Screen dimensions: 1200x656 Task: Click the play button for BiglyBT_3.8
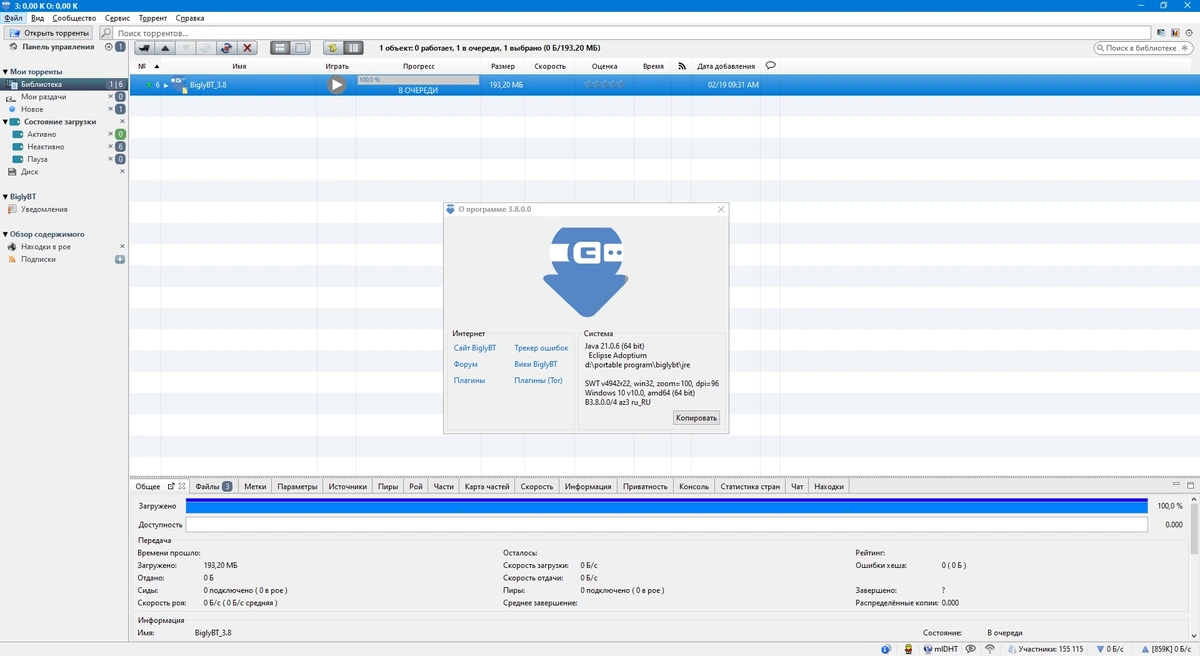click(x=337, y=85)
